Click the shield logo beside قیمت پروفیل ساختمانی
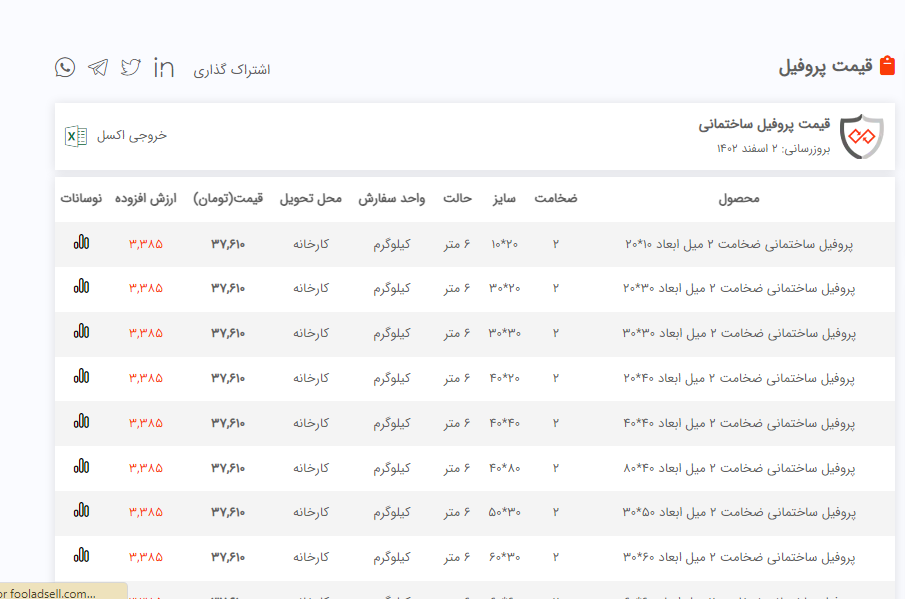The image size is (905, 599). click(861, 137)
